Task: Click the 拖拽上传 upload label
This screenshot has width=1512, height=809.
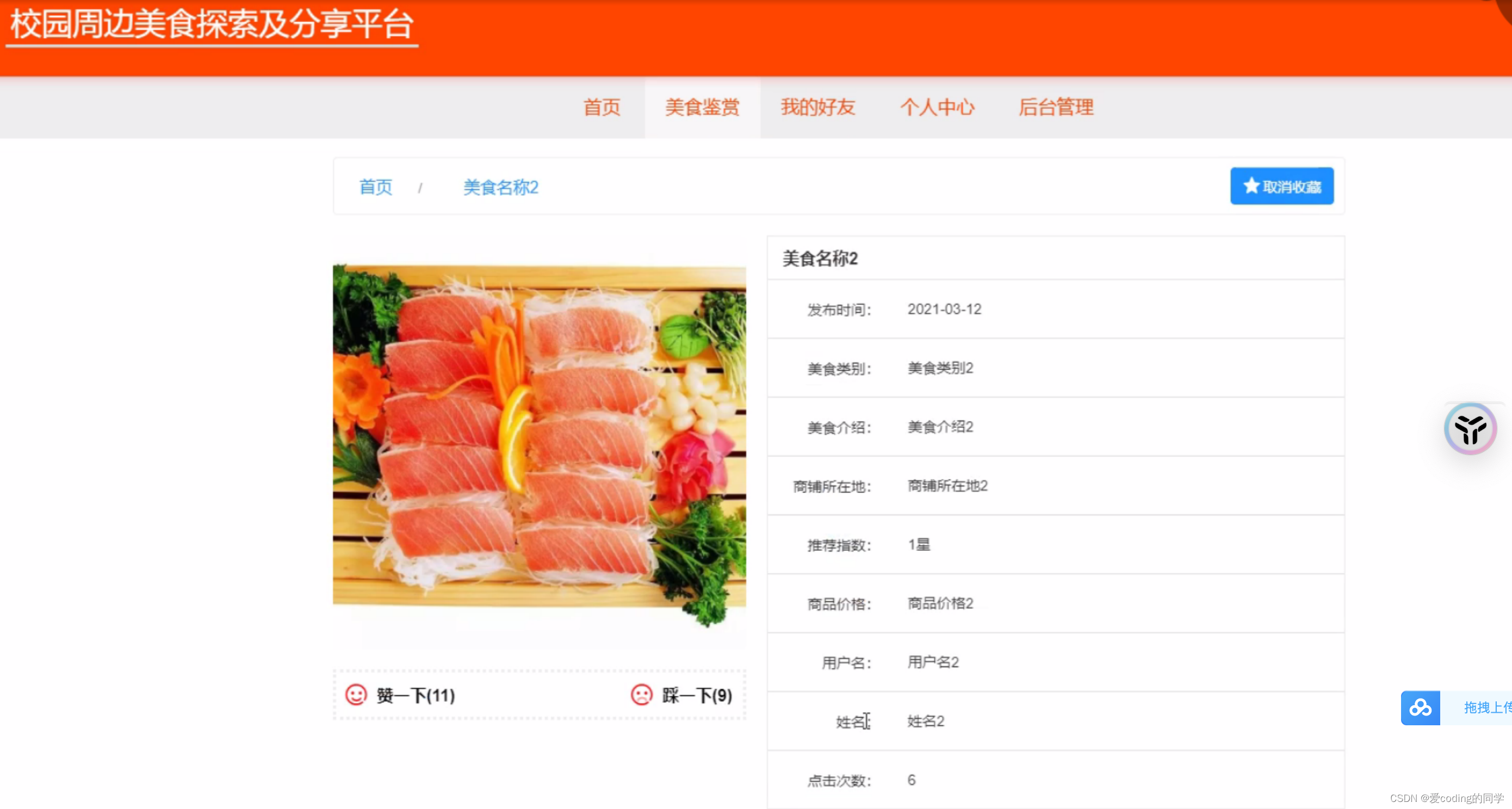Action: [1486, 707]
